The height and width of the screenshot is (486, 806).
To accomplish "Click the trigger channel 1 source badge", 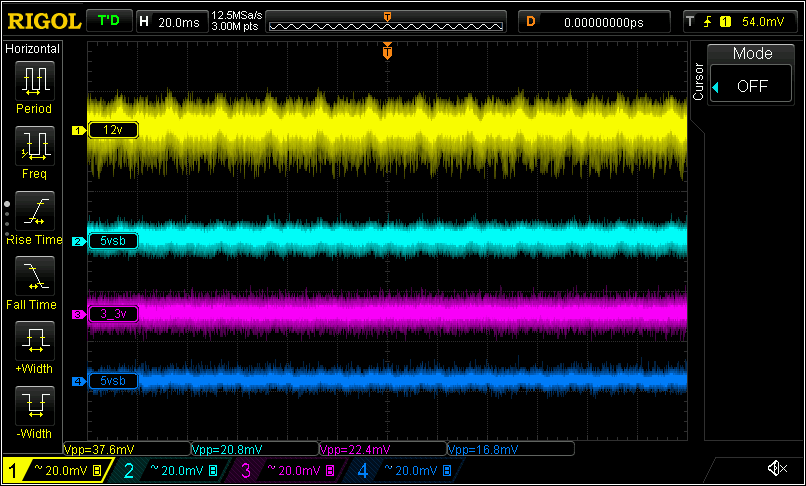I will point(725,22).
